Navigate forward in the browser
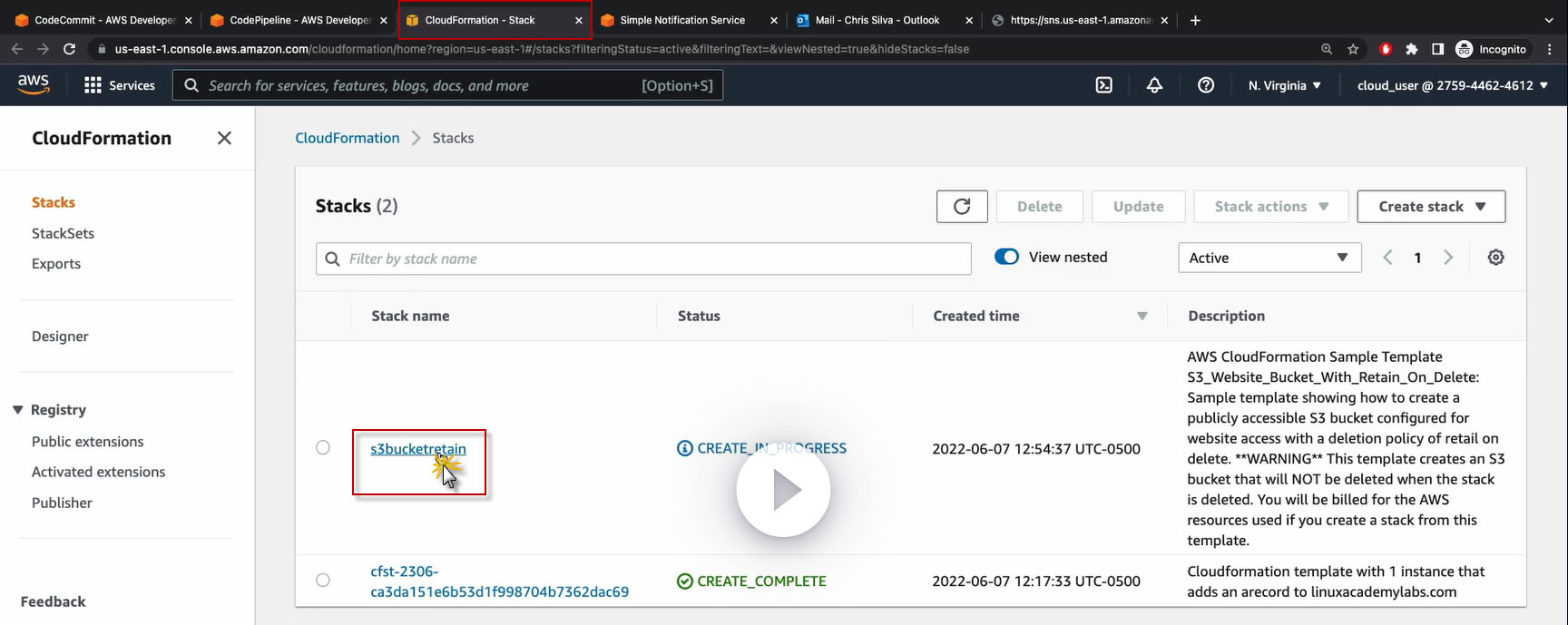The width and height of the screenshot is (1568, 625). (43, 49)
